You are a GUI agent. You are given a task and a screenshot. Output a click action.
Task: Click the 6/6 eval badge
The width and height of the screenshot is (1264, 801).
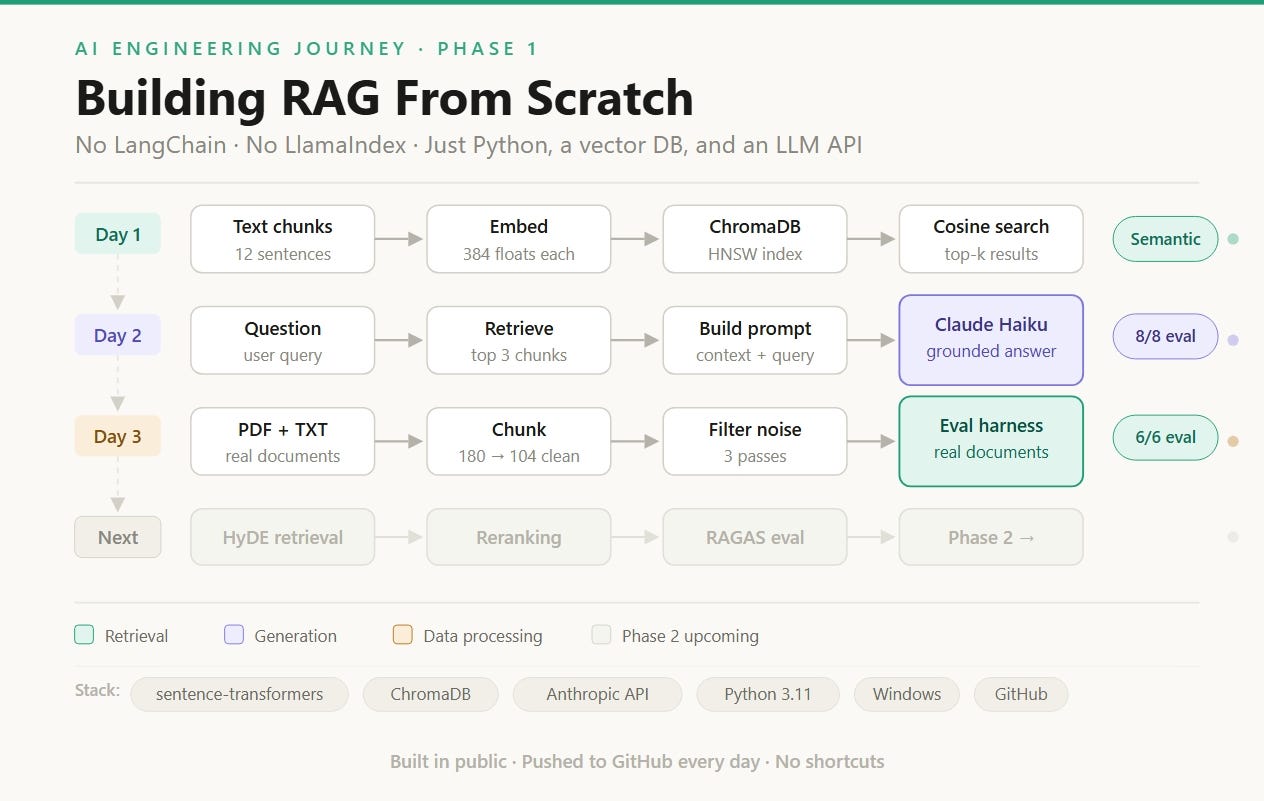(1165, 437)
